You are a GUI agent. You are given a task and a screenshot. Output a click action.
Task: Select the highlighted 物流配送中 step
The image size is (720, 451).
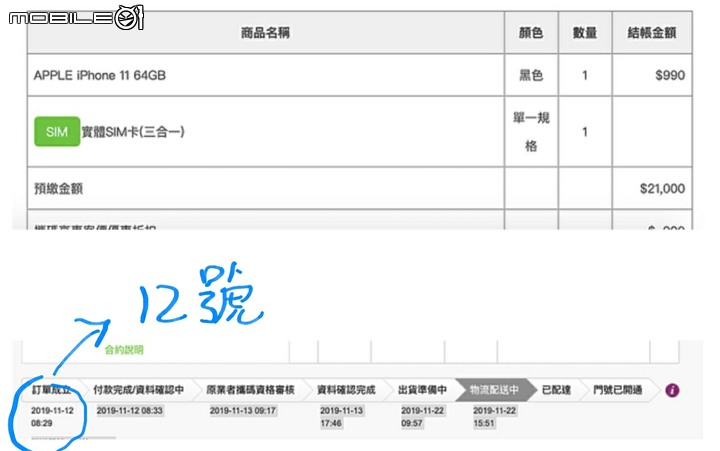tap(494, 390)
